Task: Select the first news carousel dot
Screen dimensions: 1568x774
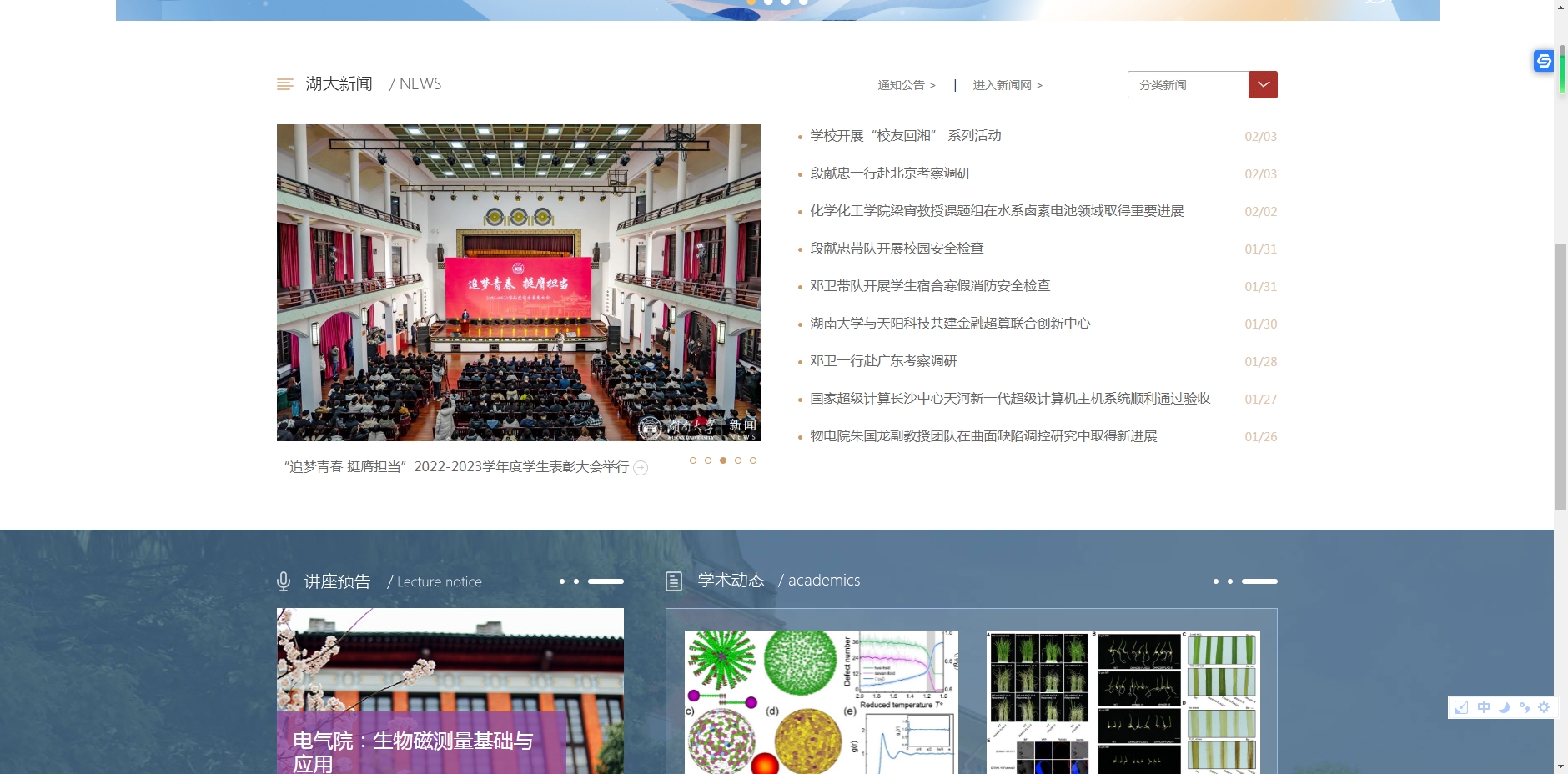Action: [x=693, y=460]
